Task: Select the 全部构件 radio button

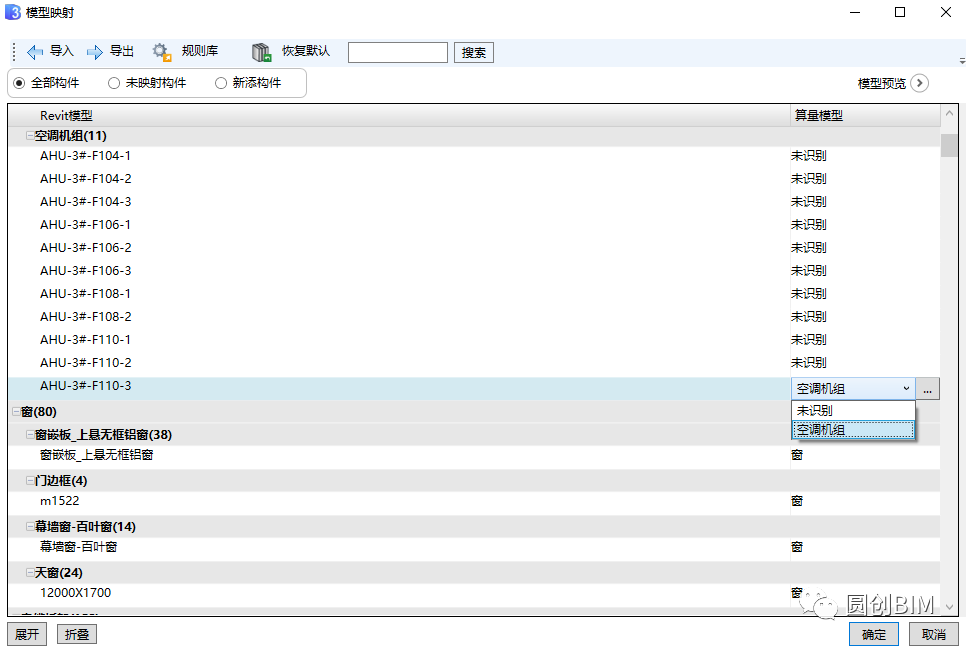Action: pos(19,83)
